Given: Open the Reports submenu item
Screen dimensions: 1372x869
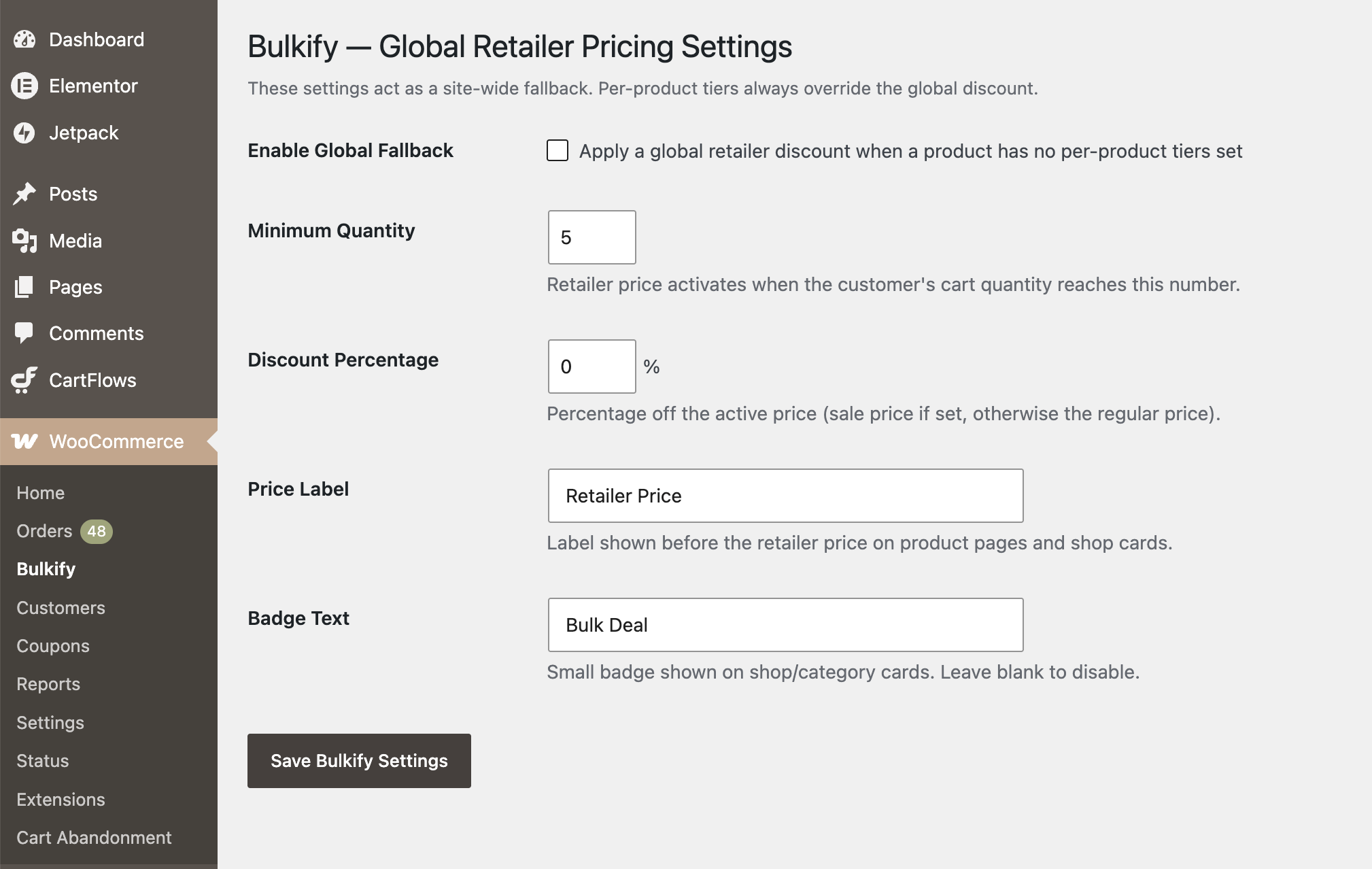Looking at the screenshot, I should [x=48, y=684].
